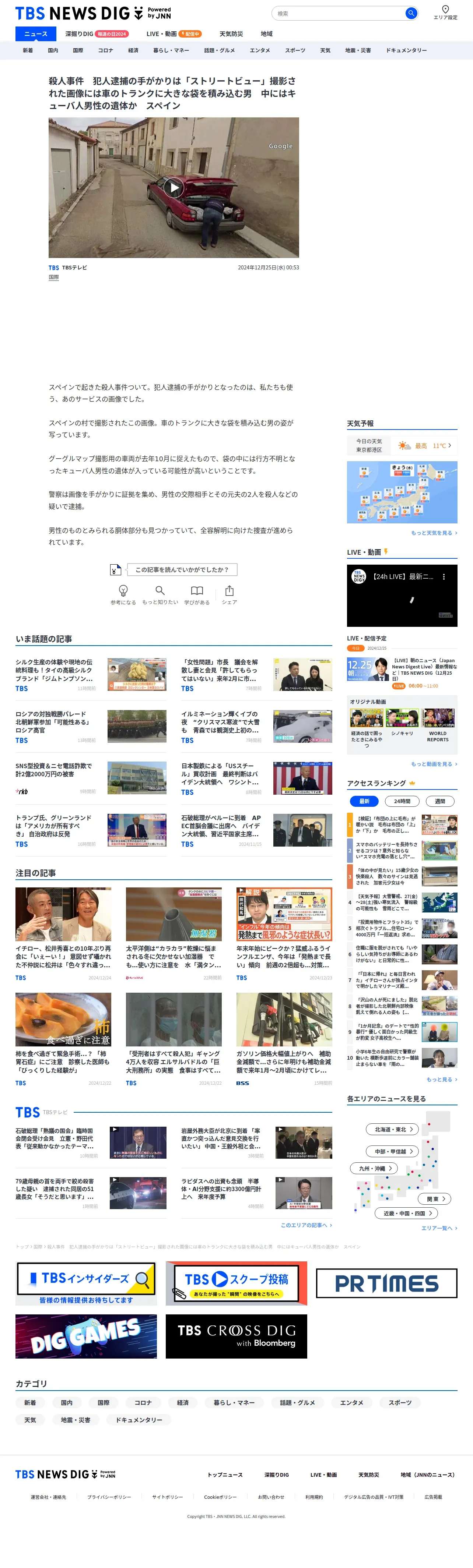473x1568 pixels.
Task: Click もっと見る under the access ranking
Action: pyautogui.click(x=441, y=1079)
